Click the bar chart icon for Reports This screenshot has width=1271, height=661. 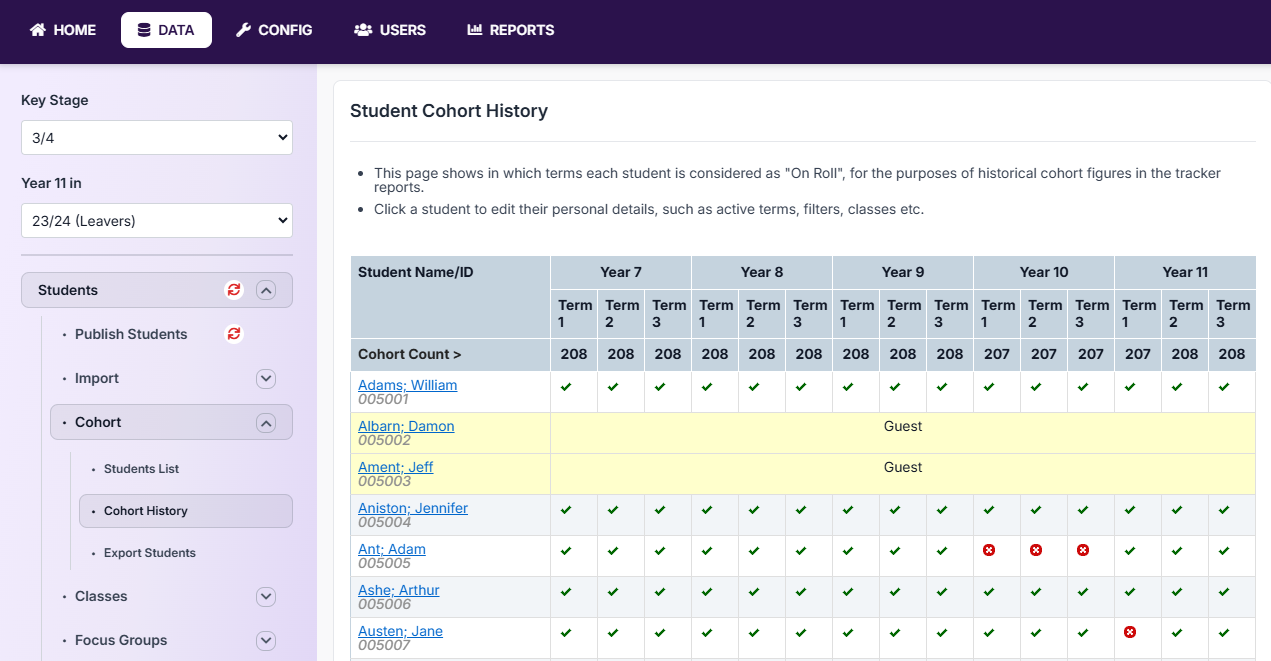[475, 30]
